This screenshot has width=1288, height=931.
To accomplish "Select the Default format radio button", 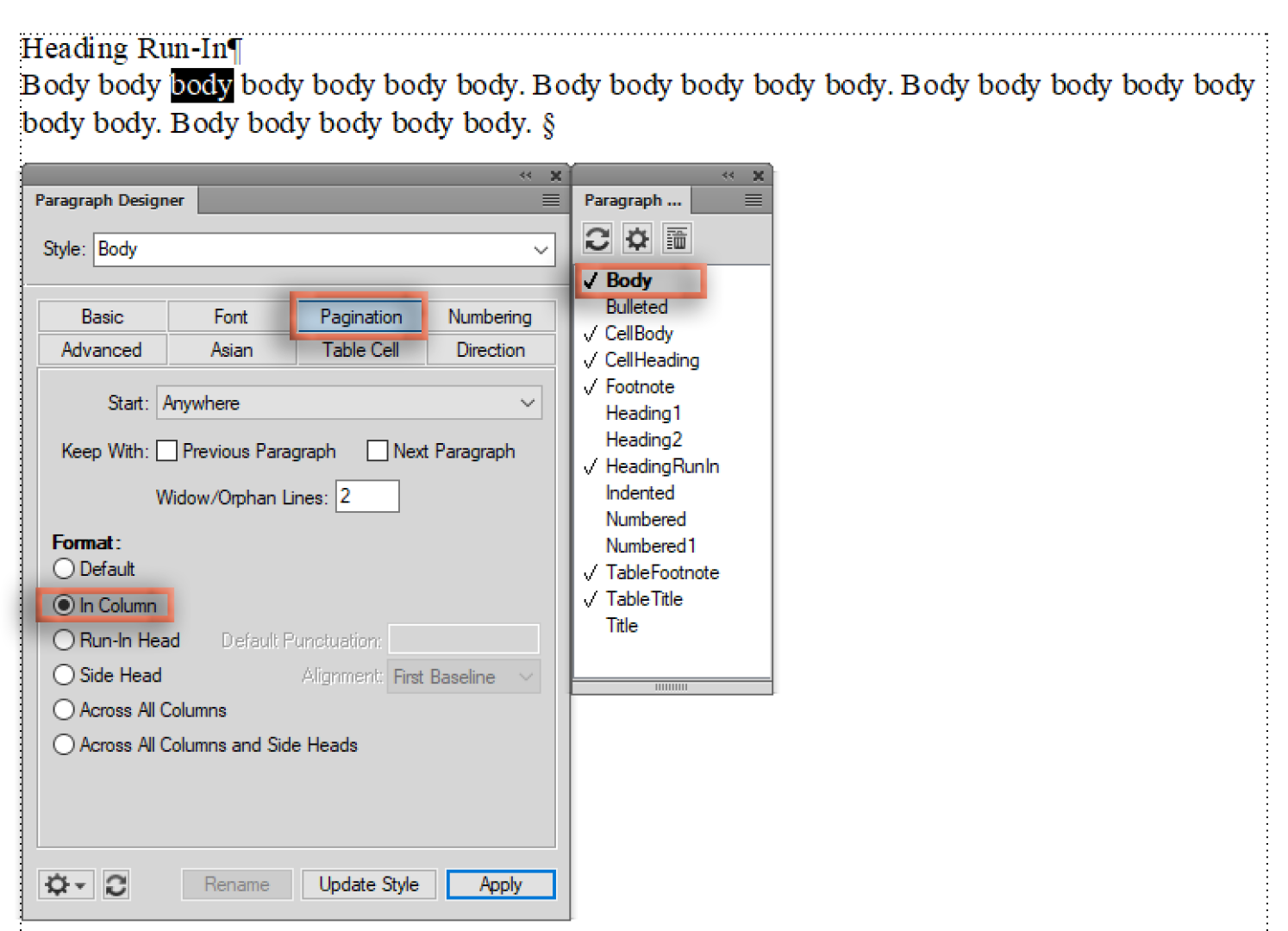I will 64,569.
